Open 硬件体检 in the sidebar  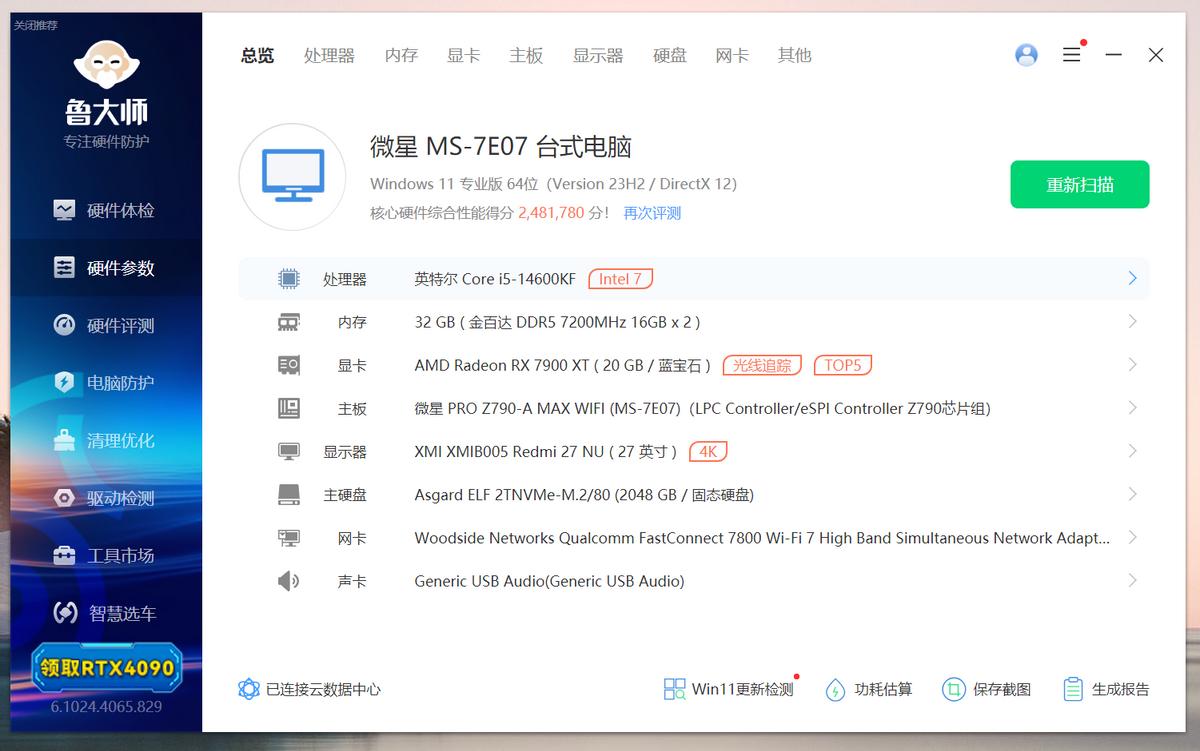pos(105,210)
